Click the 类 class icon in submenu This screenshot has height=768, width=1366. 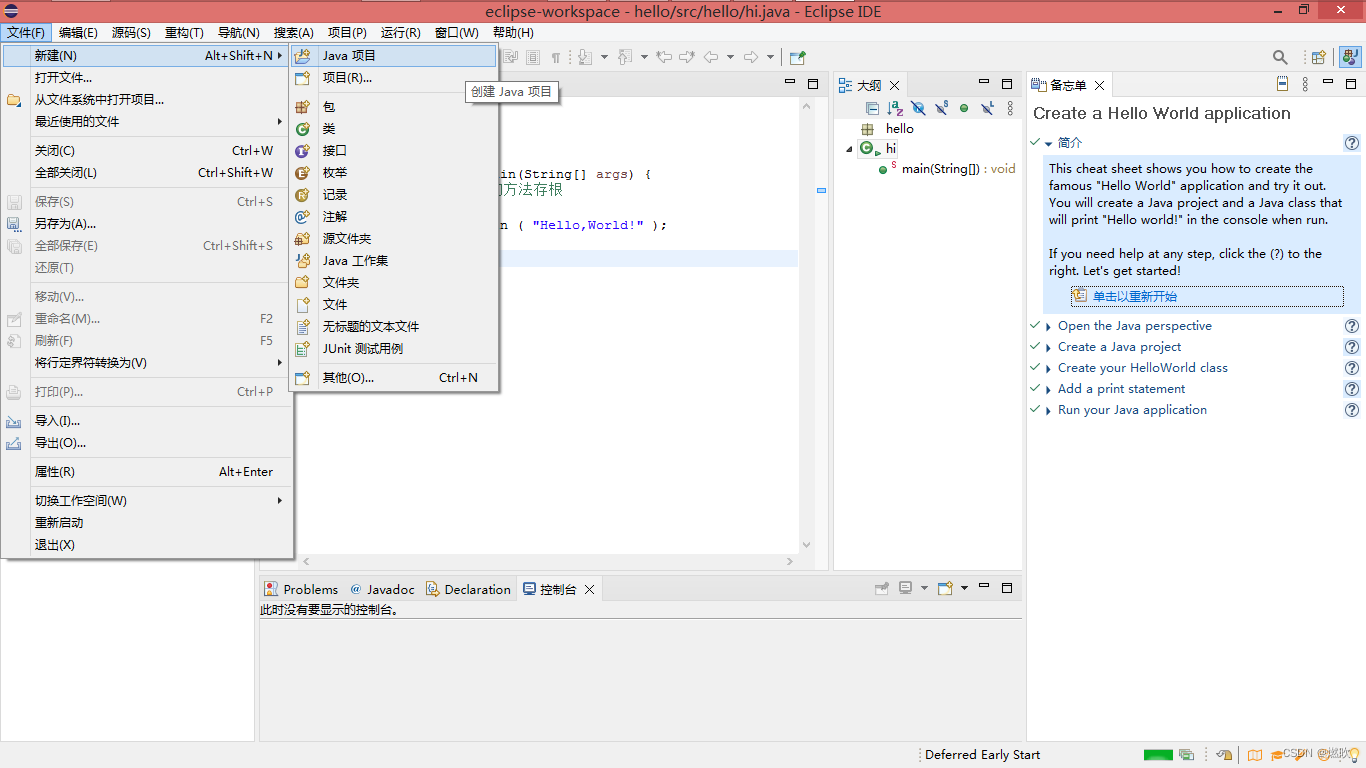point(302,129)
